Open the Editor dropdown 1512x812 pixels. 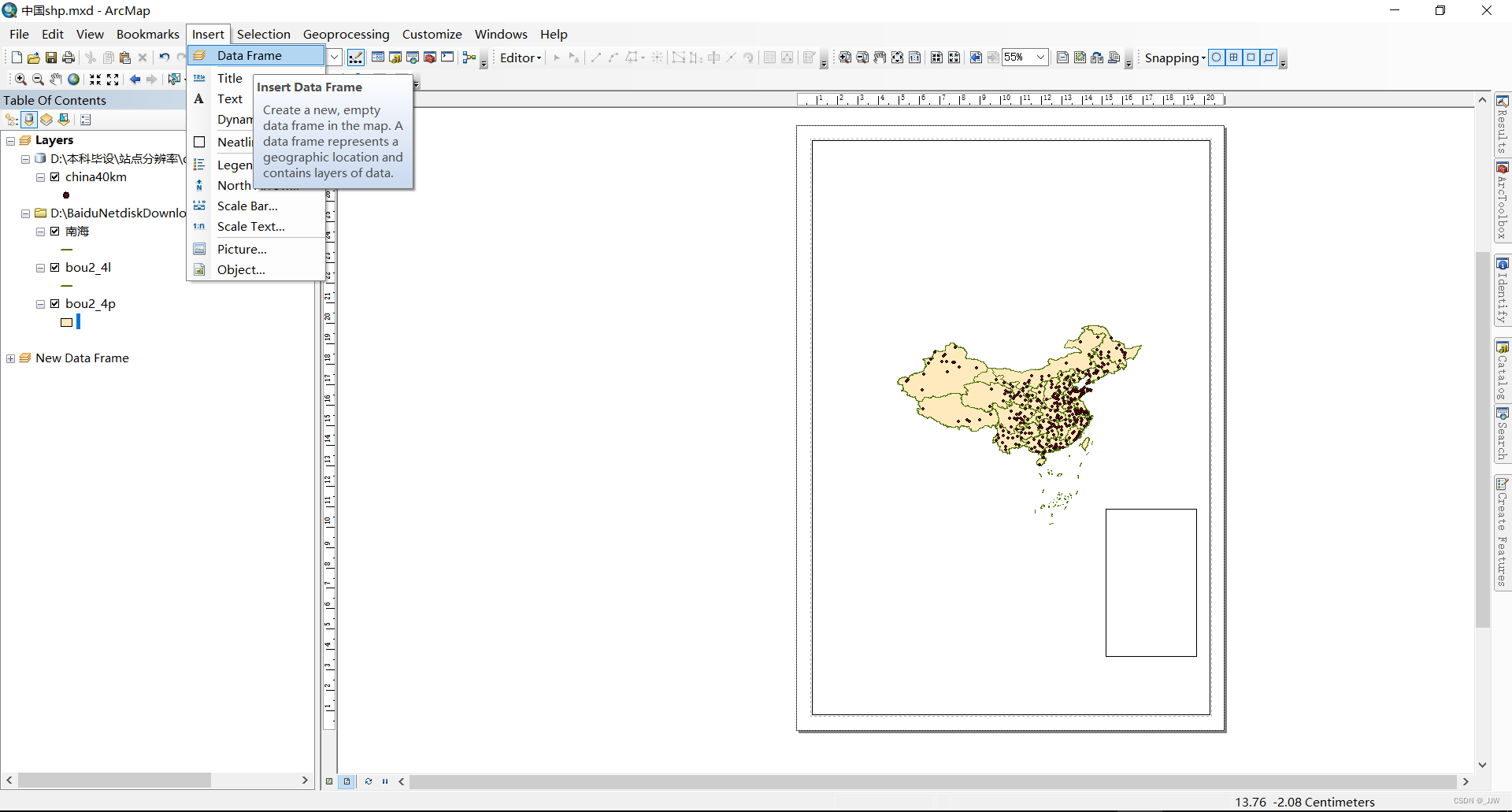coord(521,57)
